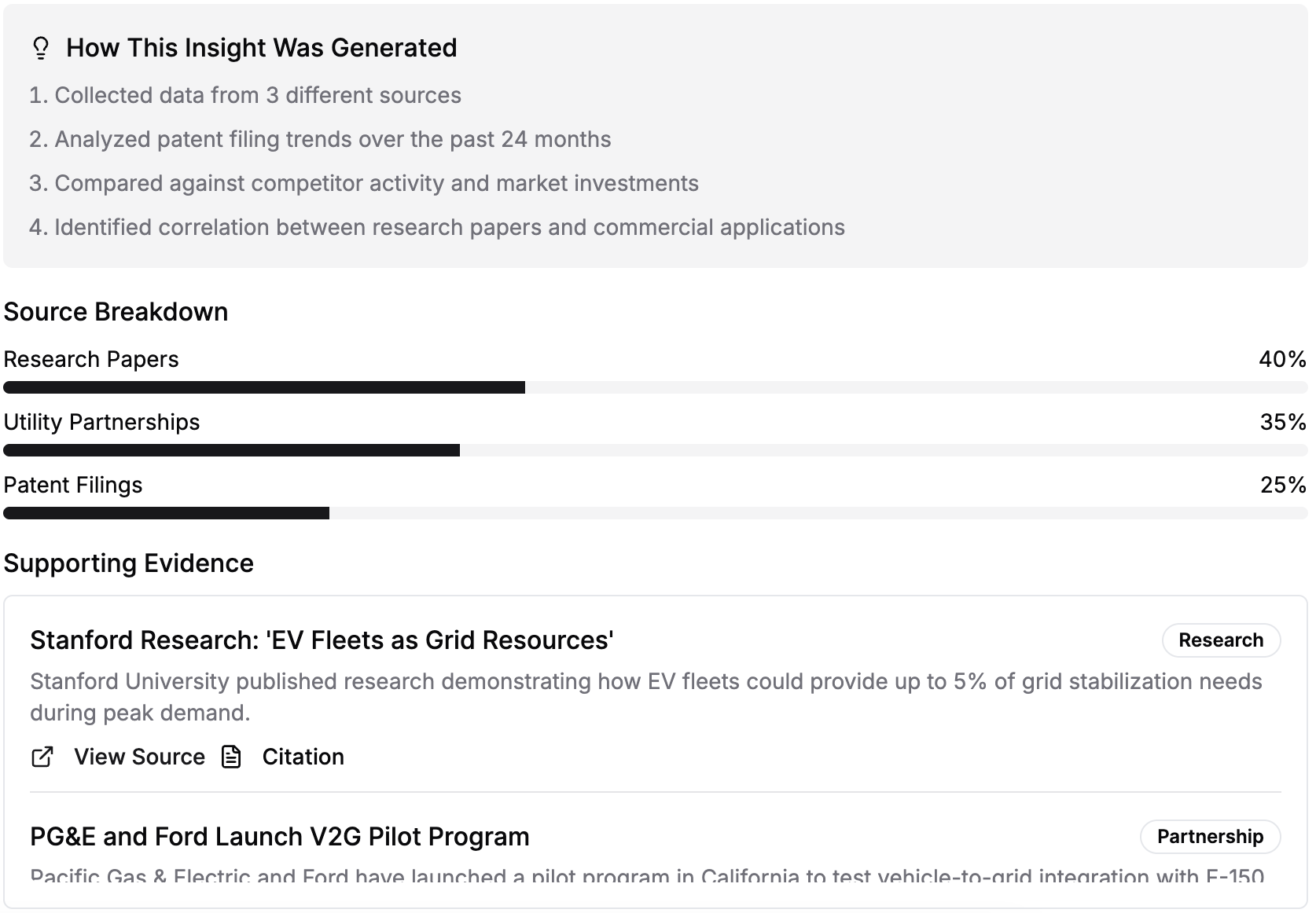Click the 25% Patent Filings value
This screenshot has height=913, width=1316.
[x=1282, y=485]
